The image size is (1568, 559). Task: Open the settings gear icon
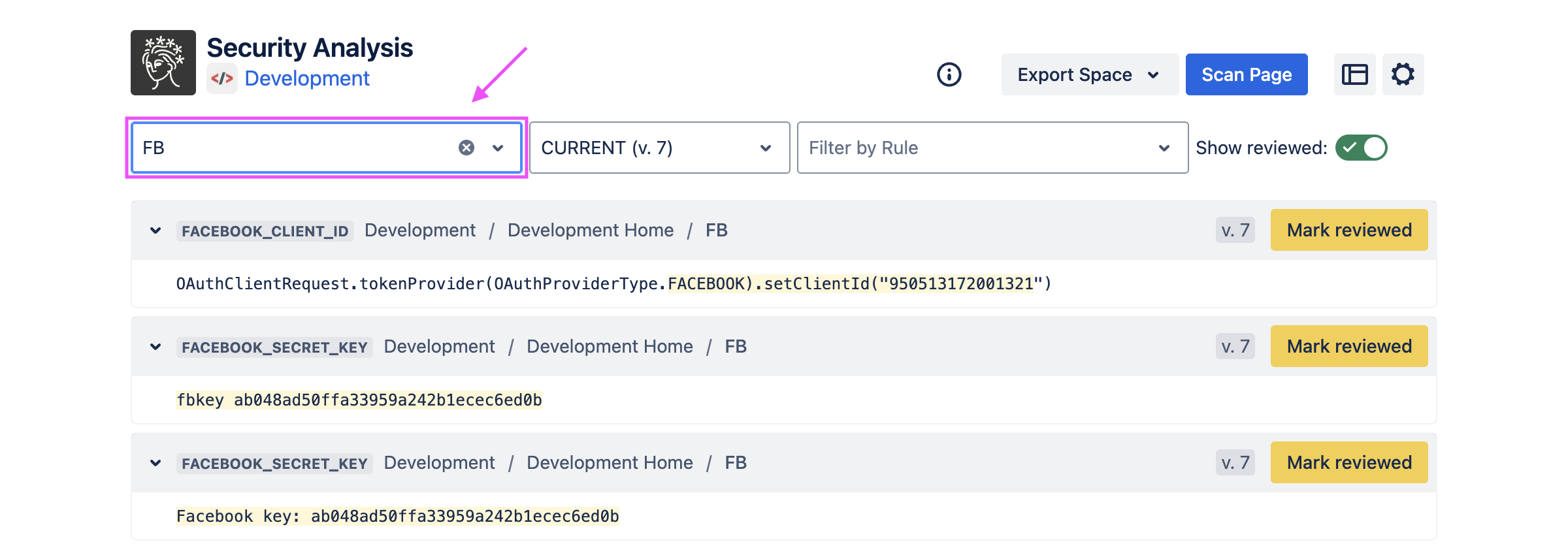[x=1403, y=74]
